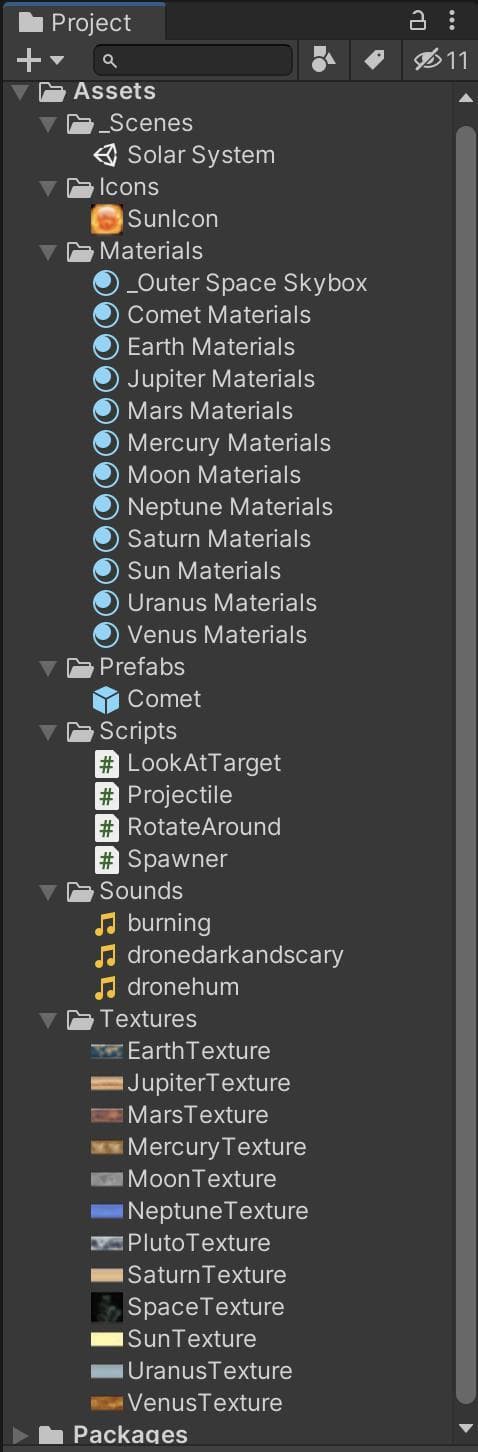478x1452 pixels.
Task: Collapse the Textures folder arrow
Action: point(48,1019)
